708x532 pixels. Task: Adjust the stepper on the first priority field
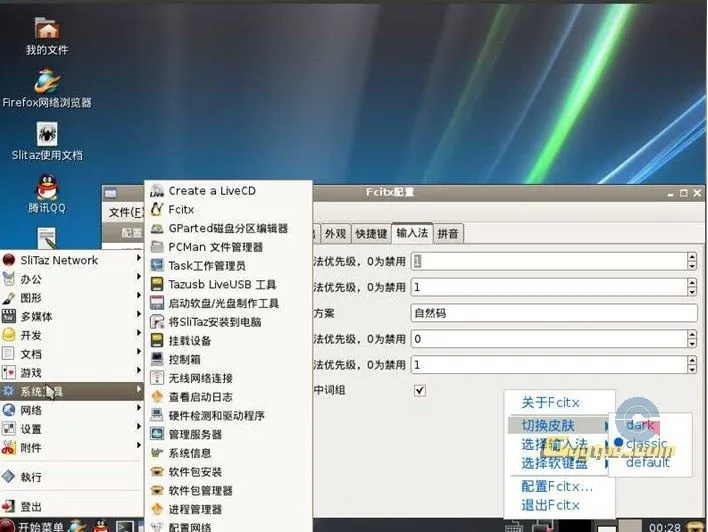click(692, 261)
